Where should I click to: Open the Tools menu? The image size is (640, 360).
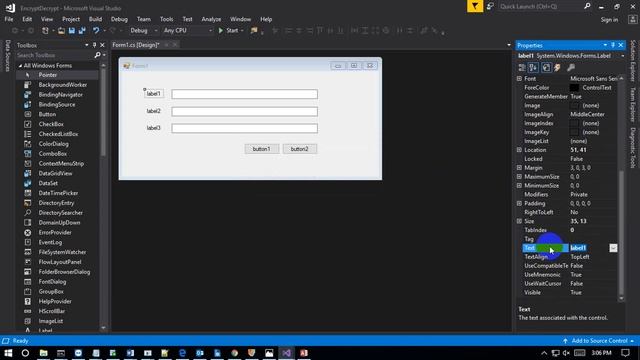(x=167, y=19)
